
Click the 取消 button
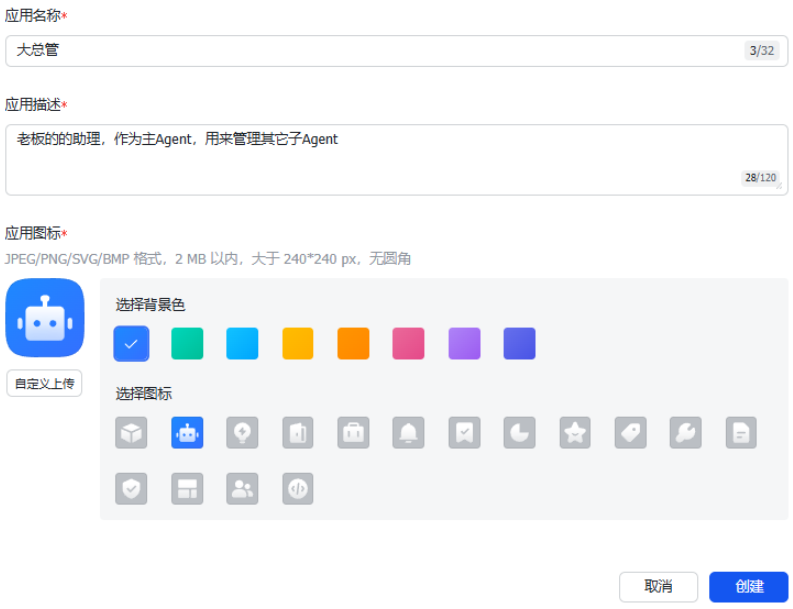pyautogui.click(x=658, y=587)
